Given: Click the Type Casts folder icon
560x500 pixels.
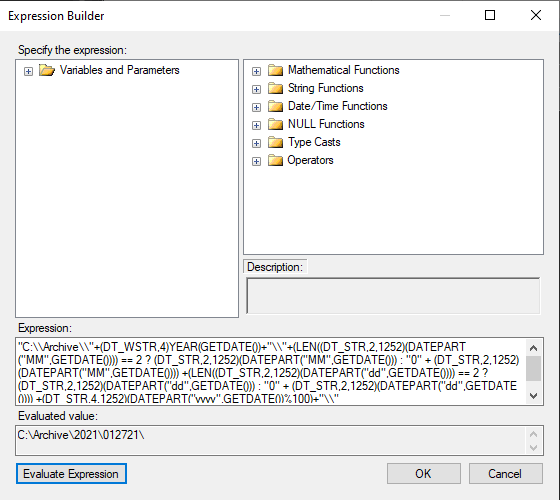Looking at the screenshot, I should [275, 142].
